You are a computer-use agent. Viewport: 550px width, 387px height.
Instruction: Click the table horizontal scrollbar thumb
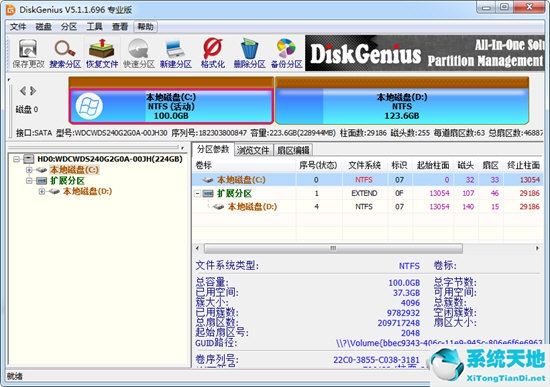pyautogui.click(x=333, y=248)
